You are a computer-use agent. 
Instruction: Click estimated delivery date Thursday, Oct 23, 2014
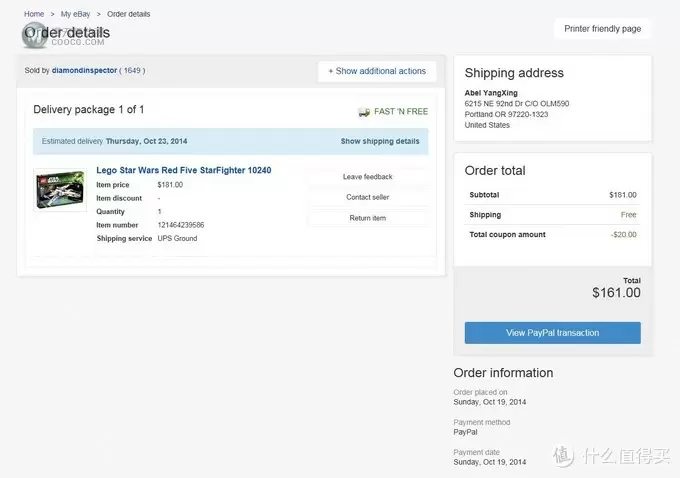point(146,141)
